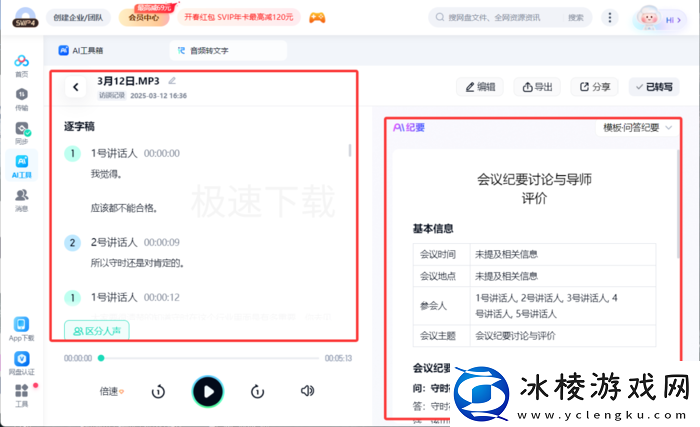700x427 pixels.
Task: Mute audio with the speaker icon
Action: (x=307, y=391)
